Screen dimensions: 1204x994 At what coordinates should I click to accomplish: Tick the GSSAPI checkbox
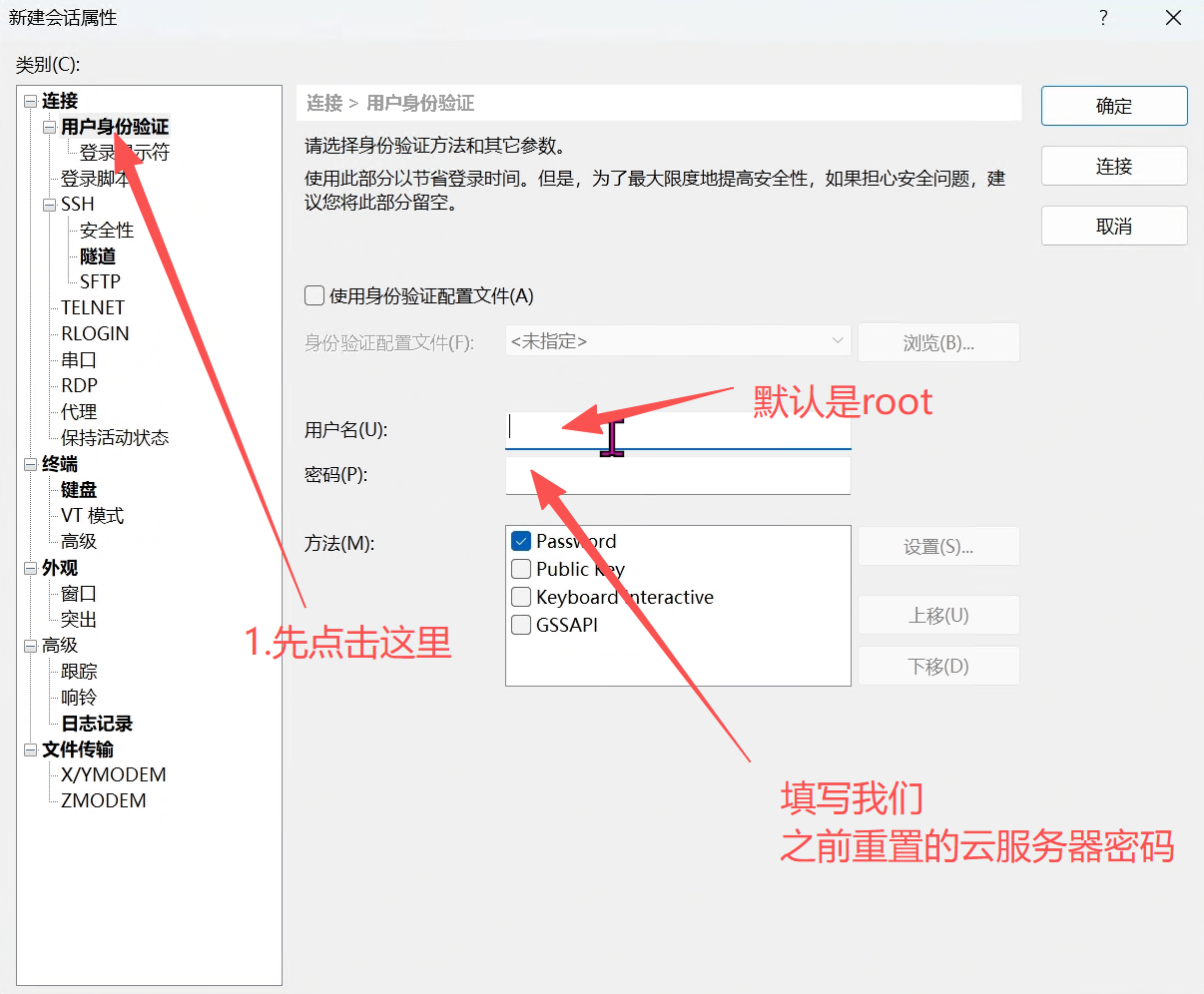coord(520,625)
